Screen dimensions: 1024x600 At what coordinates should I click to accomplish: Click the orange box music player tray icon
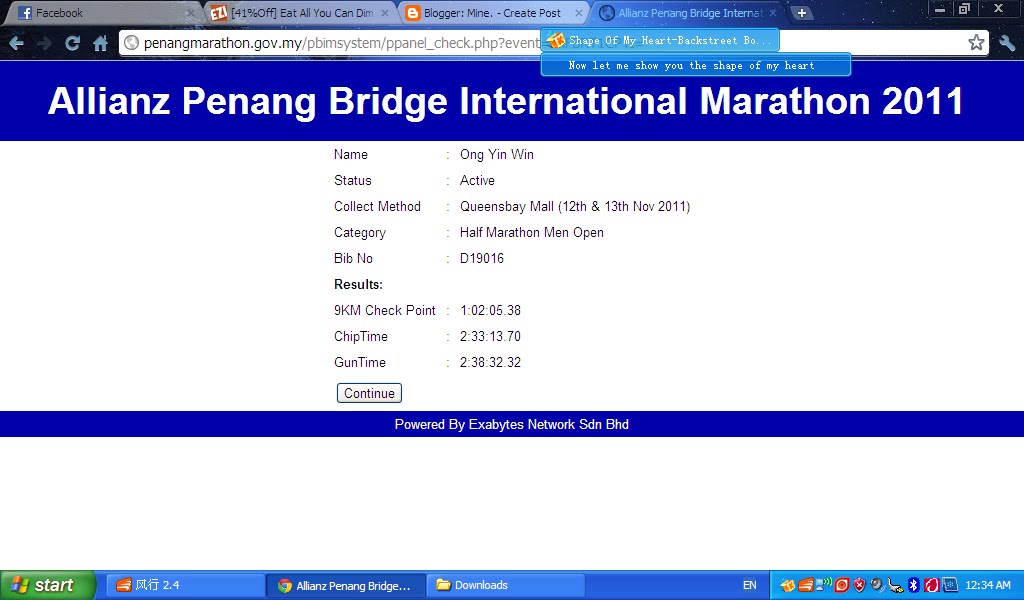pos(788,585)
